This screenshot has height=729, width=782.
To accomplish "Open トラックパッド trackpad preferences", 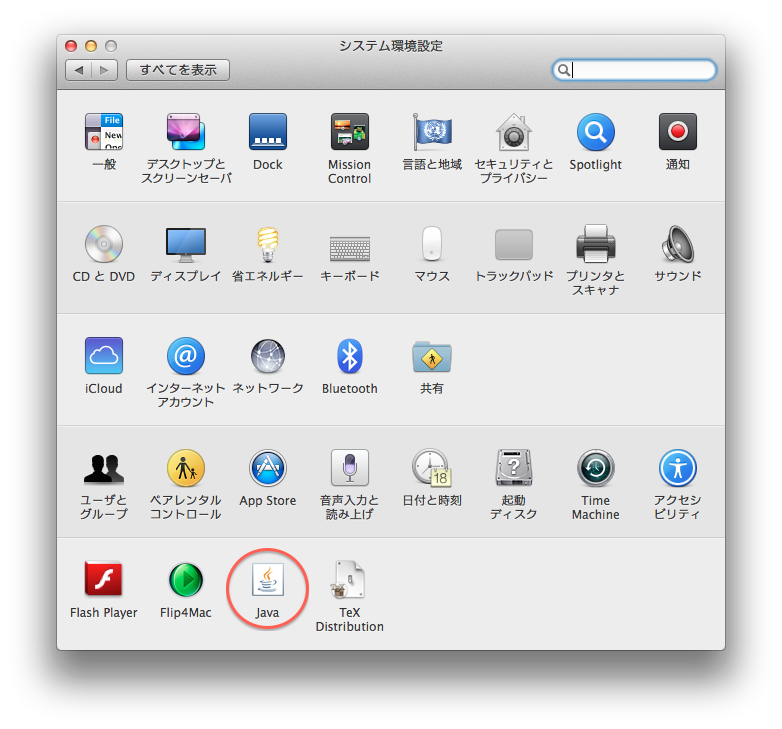I will (x=514, y=244).
